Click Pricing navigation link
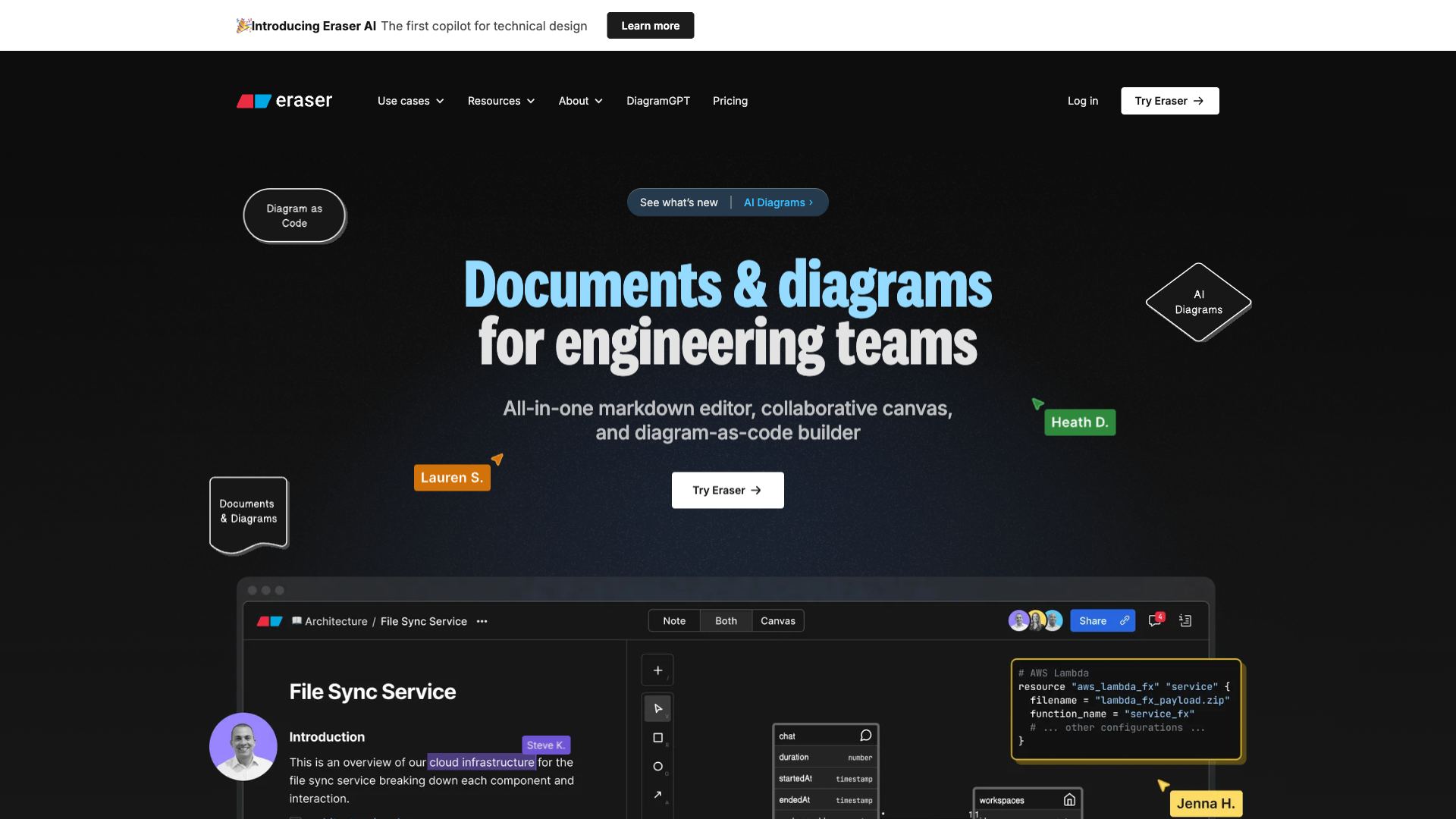This screenshot has width=1456, height=819. (x=730, y=101)
